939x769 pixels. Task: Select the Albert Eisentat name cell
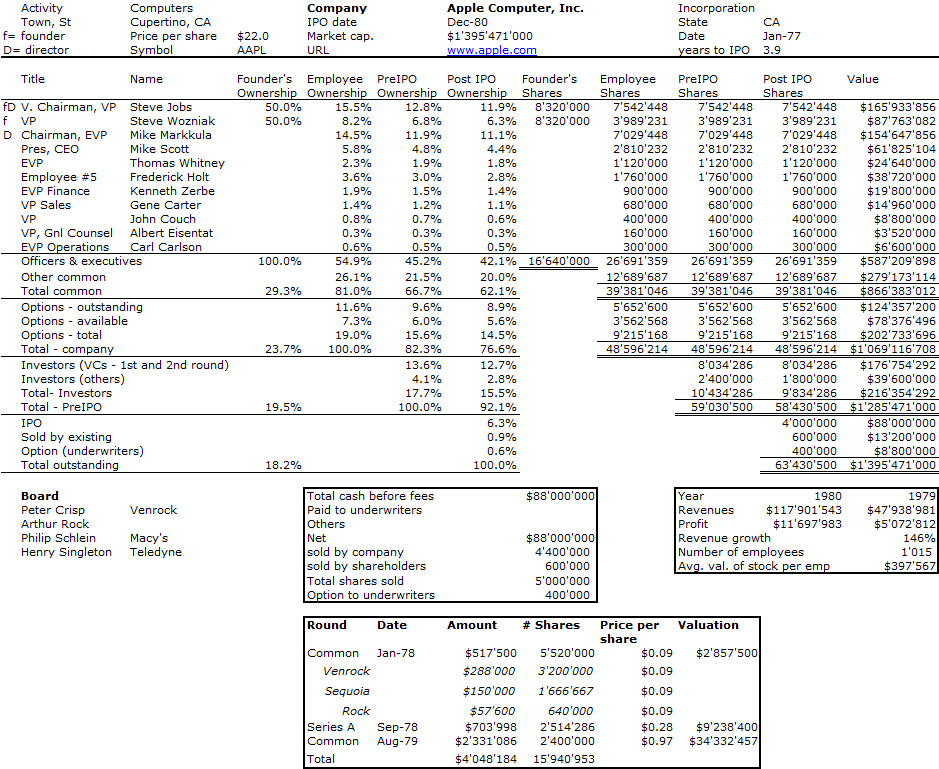coord(171,233)
